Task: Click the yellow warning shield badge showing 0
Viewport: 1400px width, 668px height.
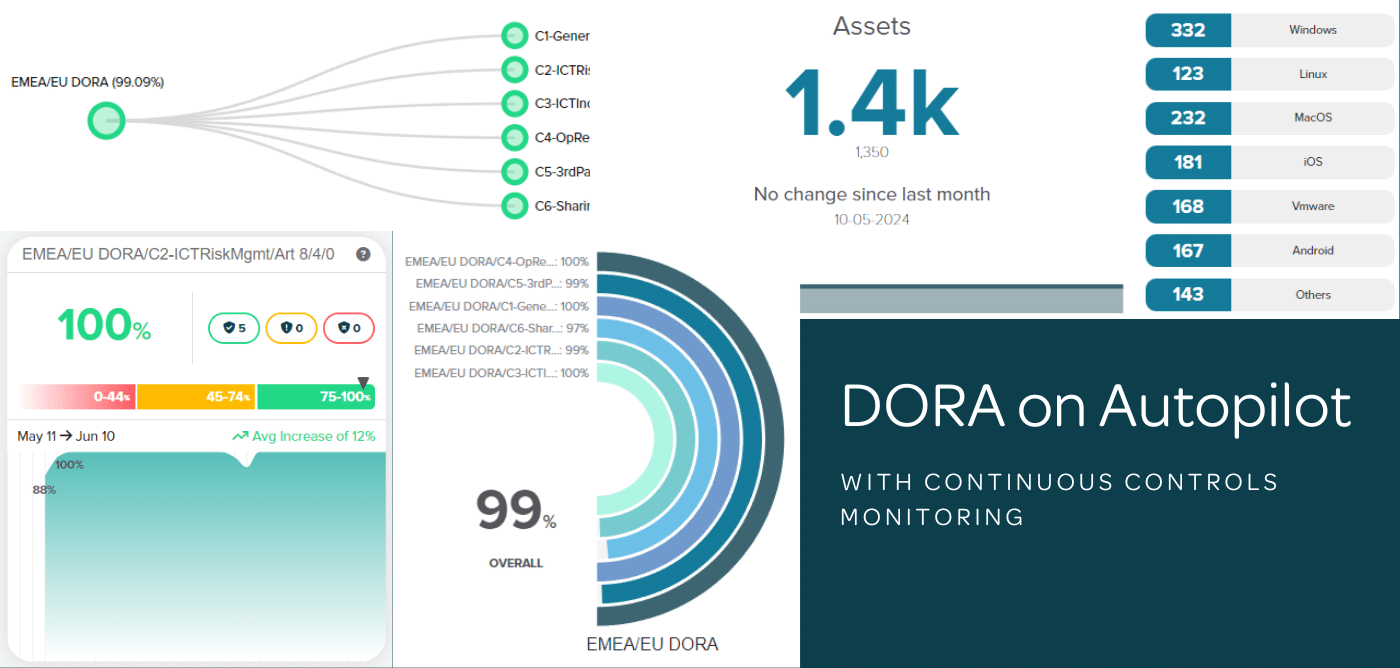Action: (x=291, y=328)
